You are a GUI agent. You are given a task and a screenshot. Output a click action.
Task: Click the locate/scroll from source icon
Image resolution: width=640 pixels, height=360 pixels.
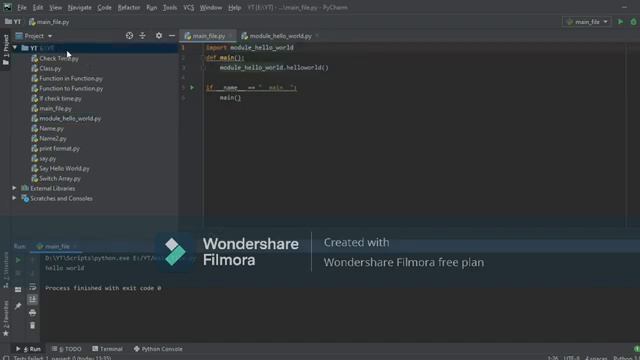click(129, 36)
